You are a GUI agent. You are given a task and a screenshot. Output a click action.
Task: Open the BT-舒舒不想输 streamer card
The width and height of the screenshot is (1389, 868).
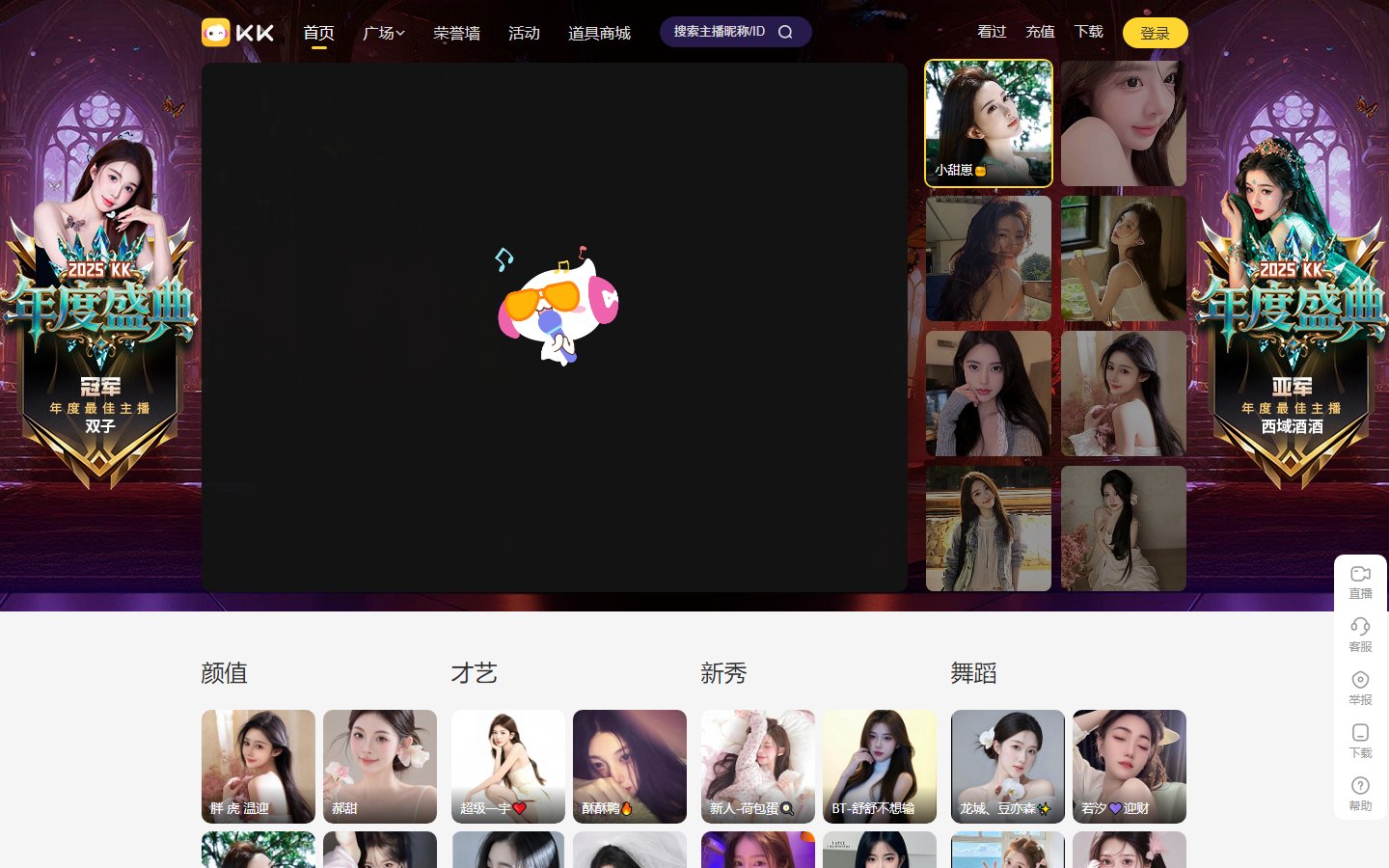tap(880, 767)
